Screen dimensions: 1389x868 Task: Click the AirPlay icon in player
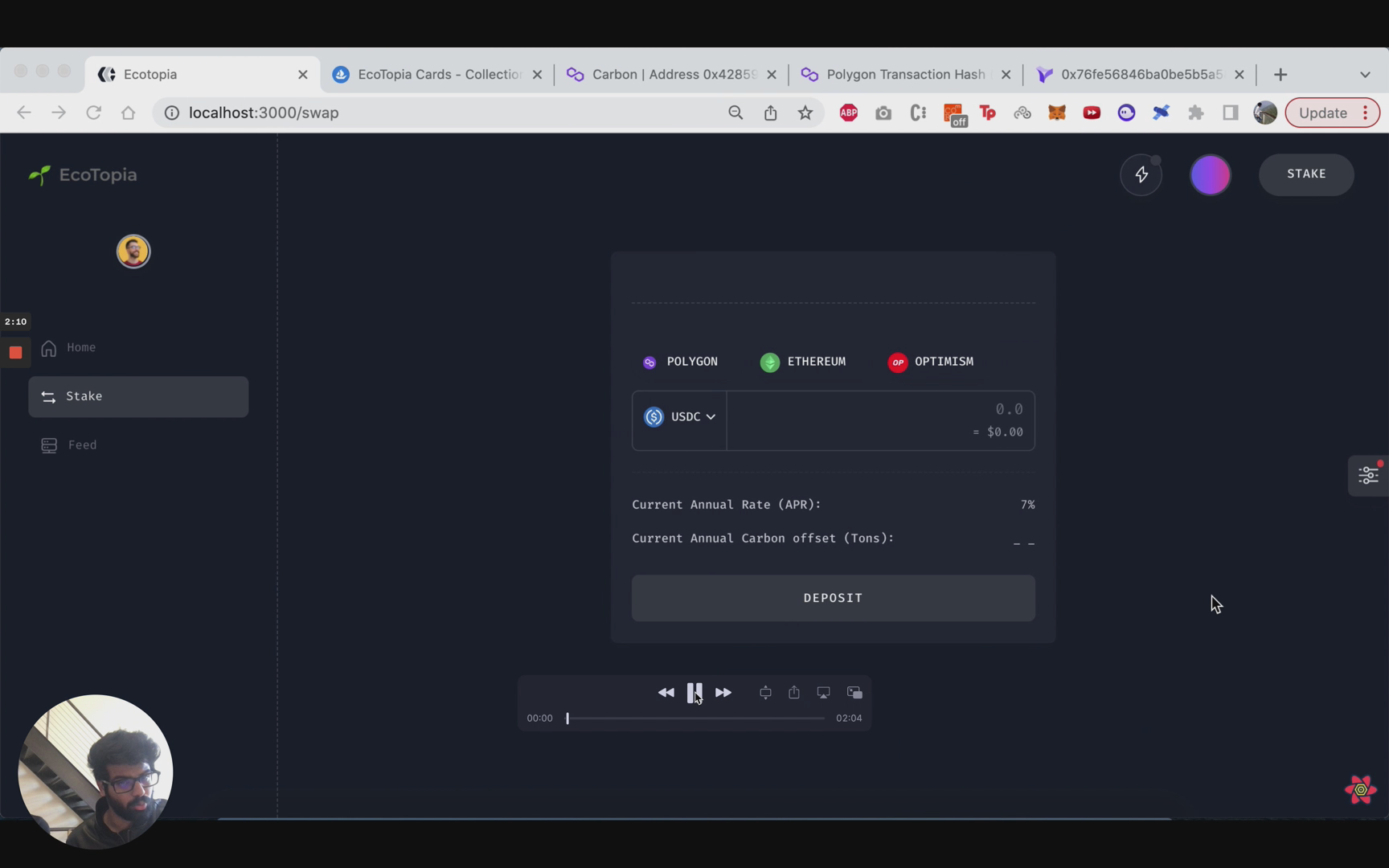point(824,693)
